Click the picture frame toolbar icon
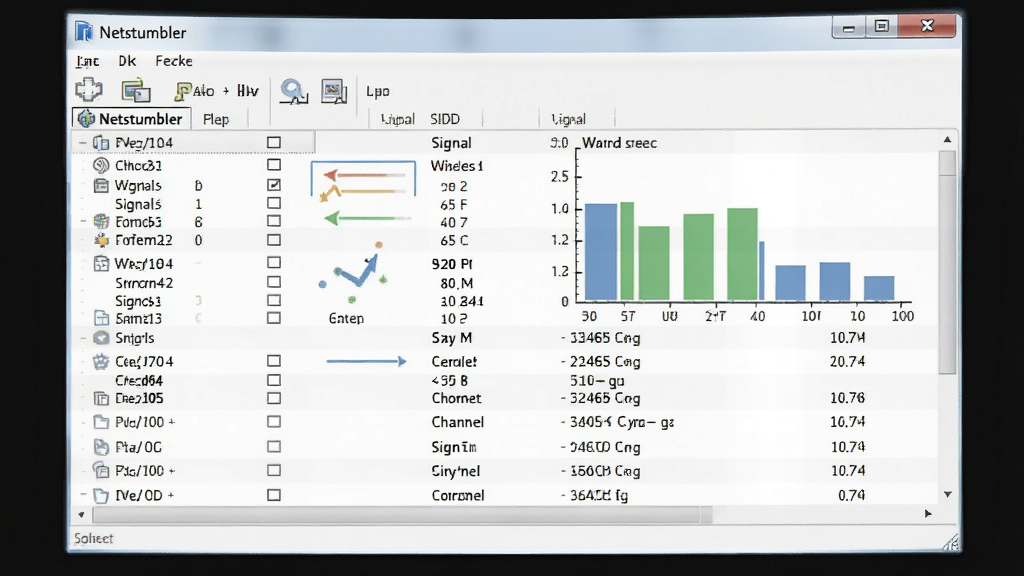This screenshot has width=1024, height=576. pos(334,91)
